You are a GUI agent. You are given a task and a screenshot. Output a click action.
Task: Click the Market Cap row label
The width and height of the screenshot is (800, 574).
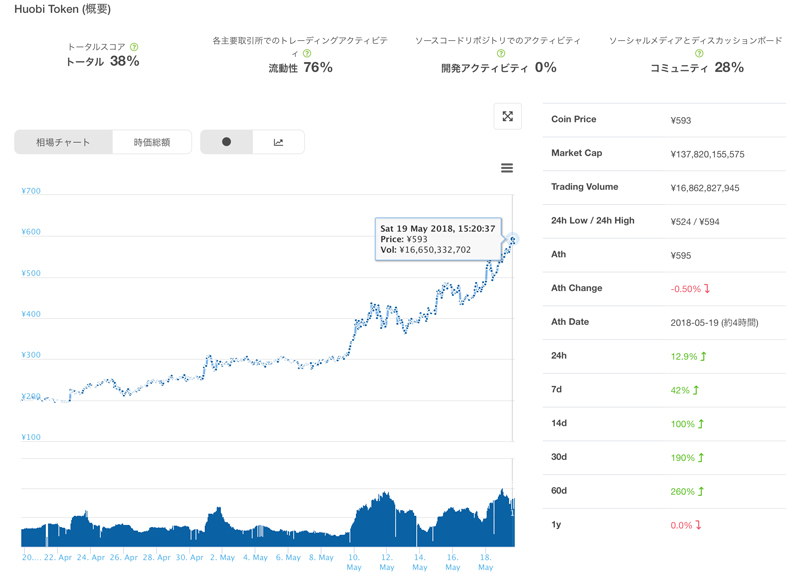[x=577, y=153]
